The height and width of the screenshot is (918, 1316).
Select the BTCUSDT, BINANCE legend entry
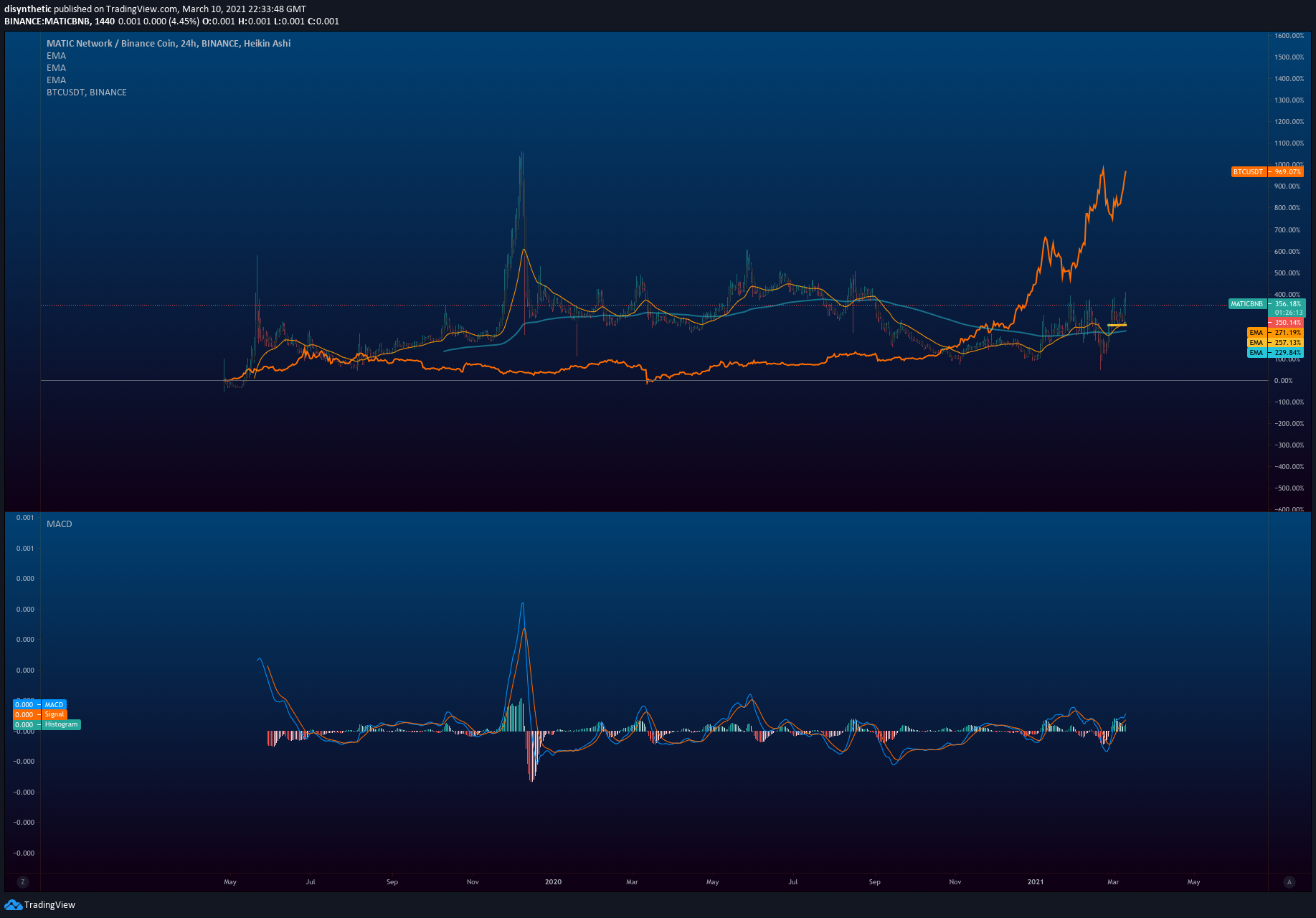[x=87, y=93]
